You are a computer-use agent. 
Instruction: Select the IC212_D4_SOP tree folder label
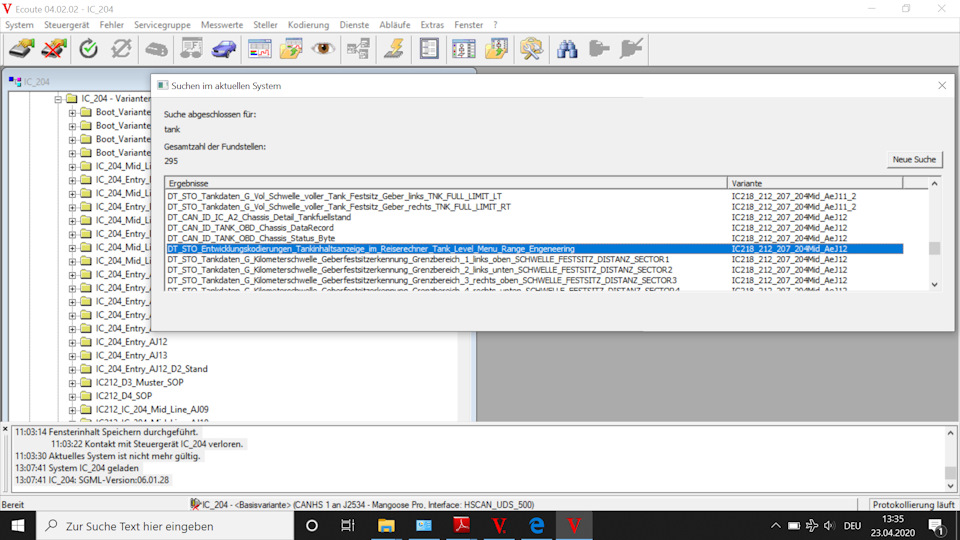(x=124, y=396)
